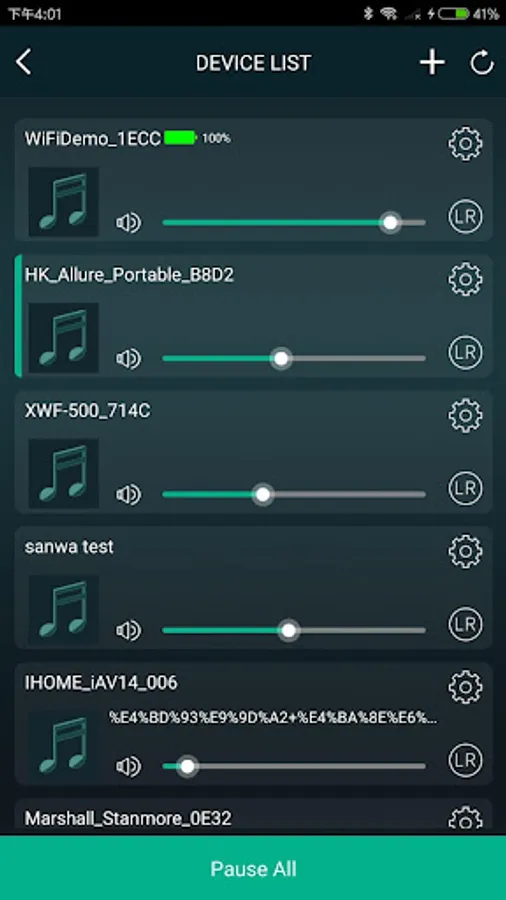Tap the encoded track title under IHOME_iAV14_006

click(x=273, y=718)
